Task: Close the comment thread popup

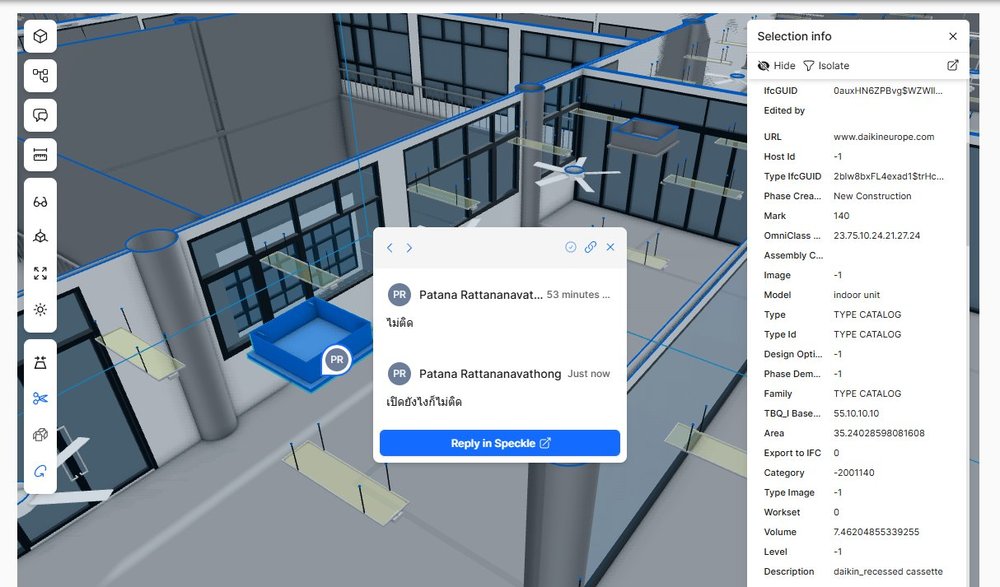Action: 610,247
